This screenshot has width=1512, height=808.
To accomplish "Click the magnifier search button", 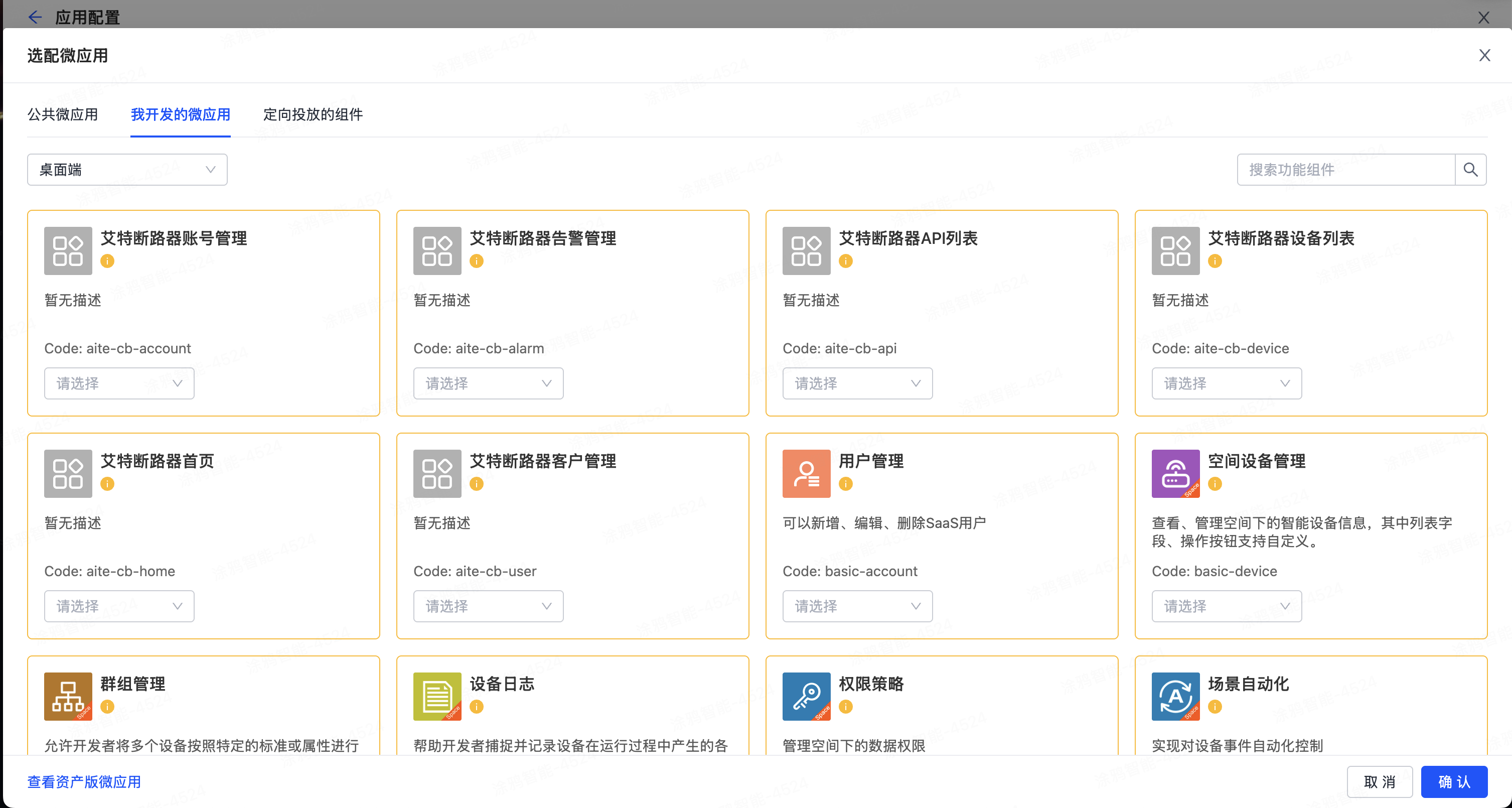I will coord(1470,170).
